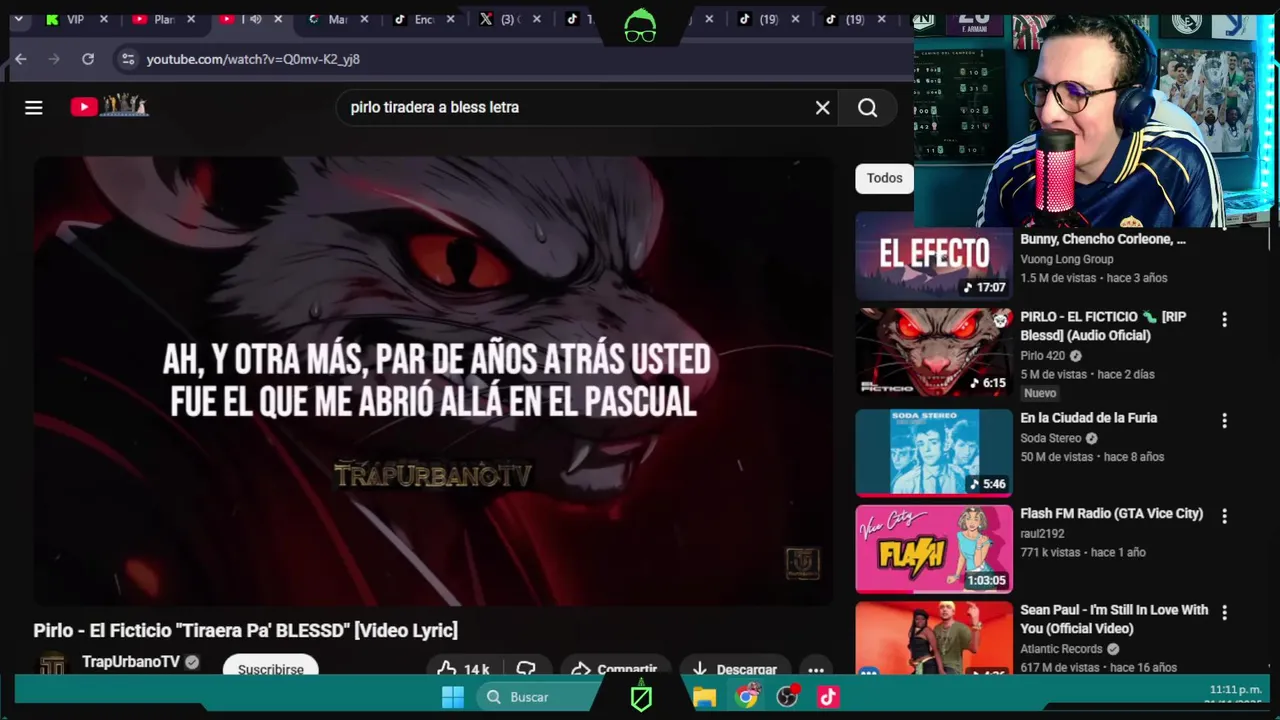Viewport: 1280px width, 720px height.
Task: Subscribe with the Suscribirse button
Action: (270, 668)
